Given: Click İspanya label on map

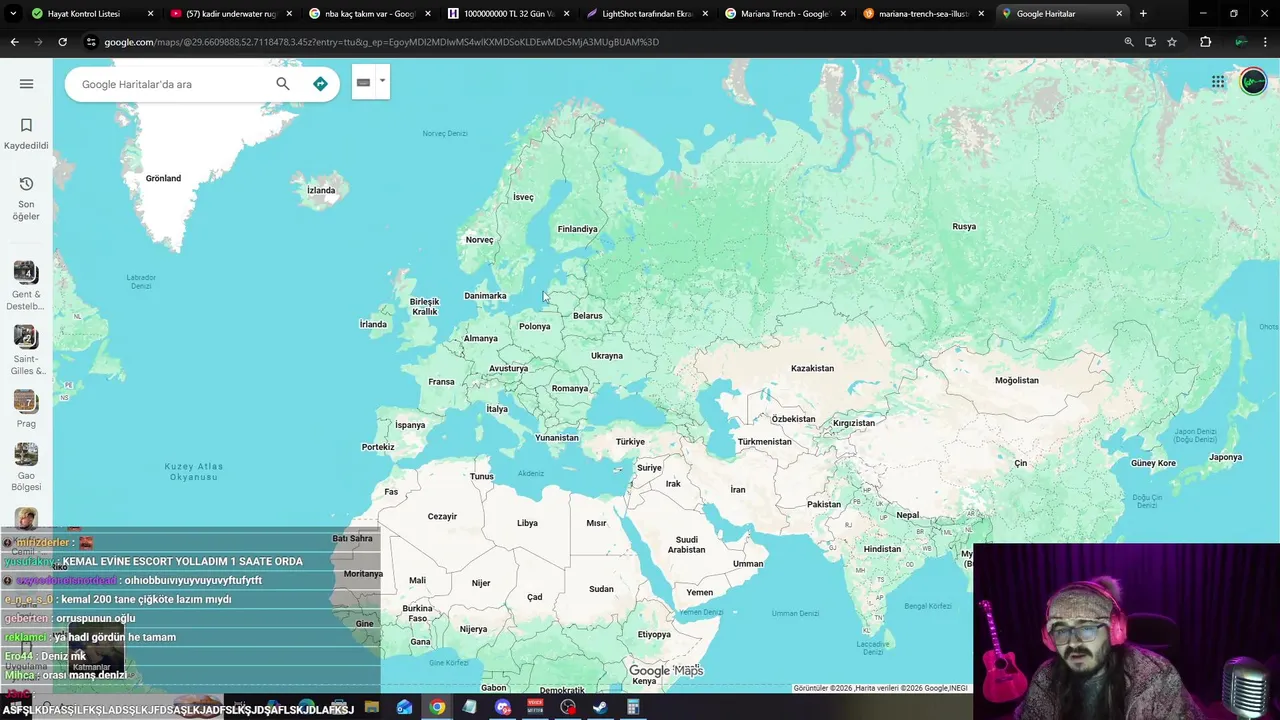Looking at the screenshot, I should 410,425.
